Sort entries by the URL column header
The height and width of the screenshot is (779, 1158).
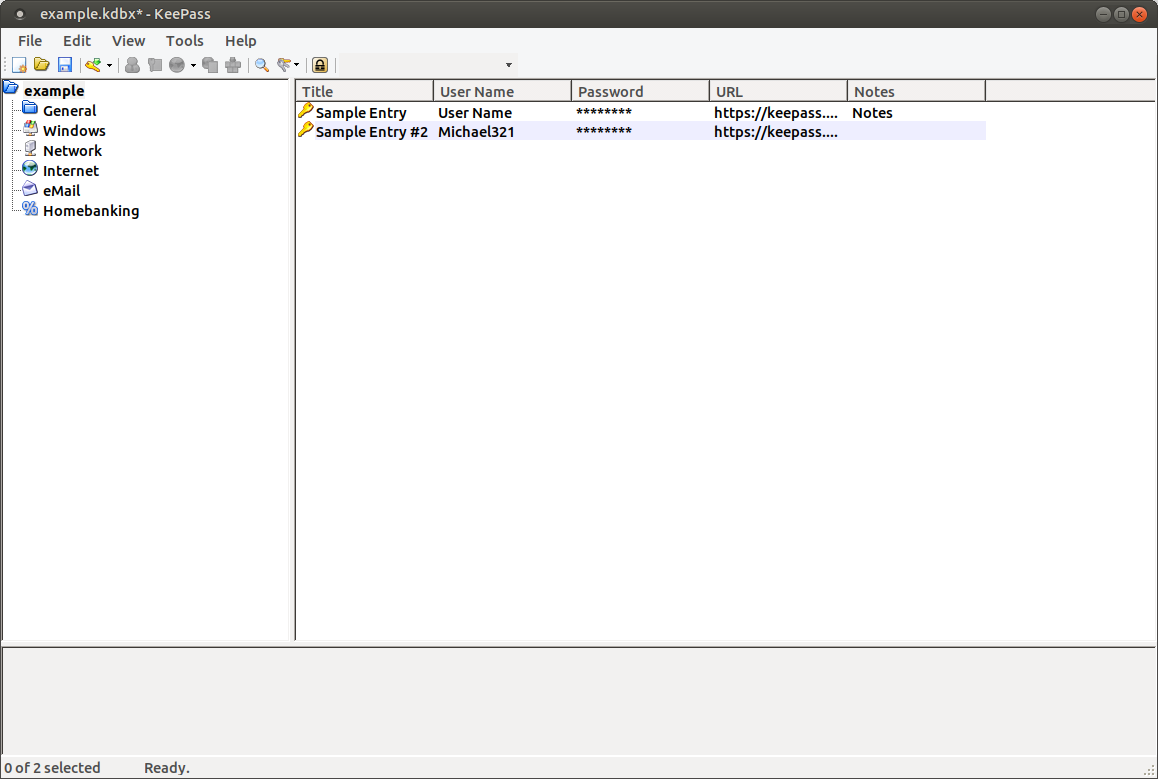pyautogui.click(x=778, y=92)
